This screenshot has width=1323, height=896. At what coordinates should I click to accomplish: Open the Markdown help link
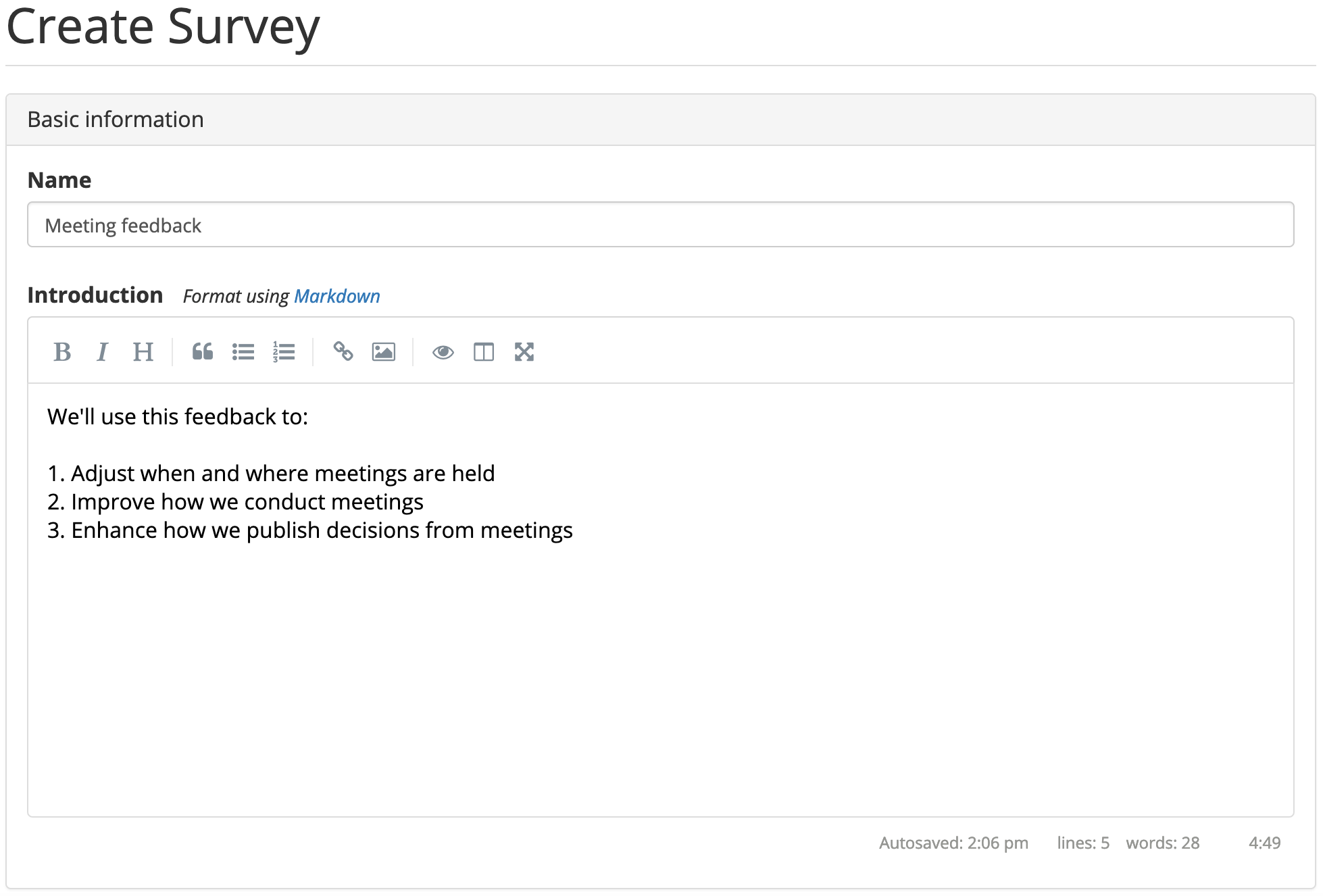click(337, 297)
